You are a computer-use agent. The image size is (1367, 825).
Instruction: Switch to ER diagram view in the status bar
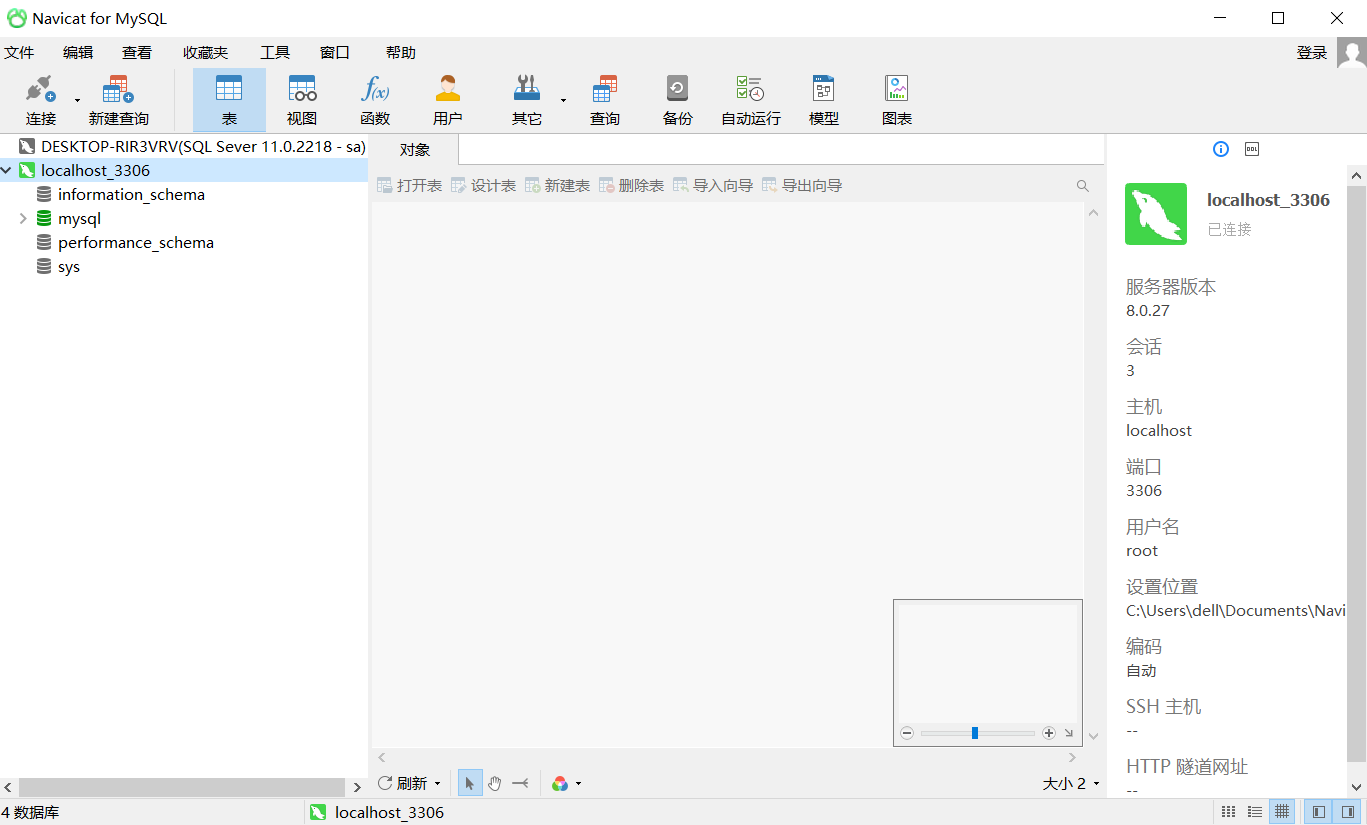pos(1282,812)
